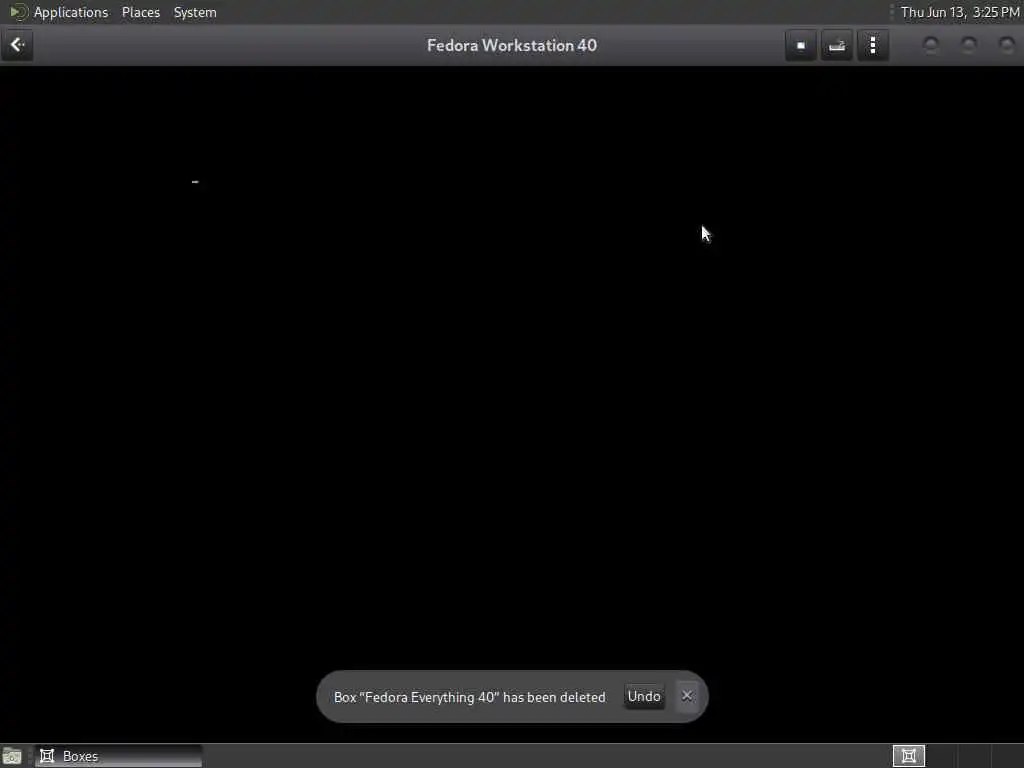
Task: Open the Places menu
Action: 140,12
